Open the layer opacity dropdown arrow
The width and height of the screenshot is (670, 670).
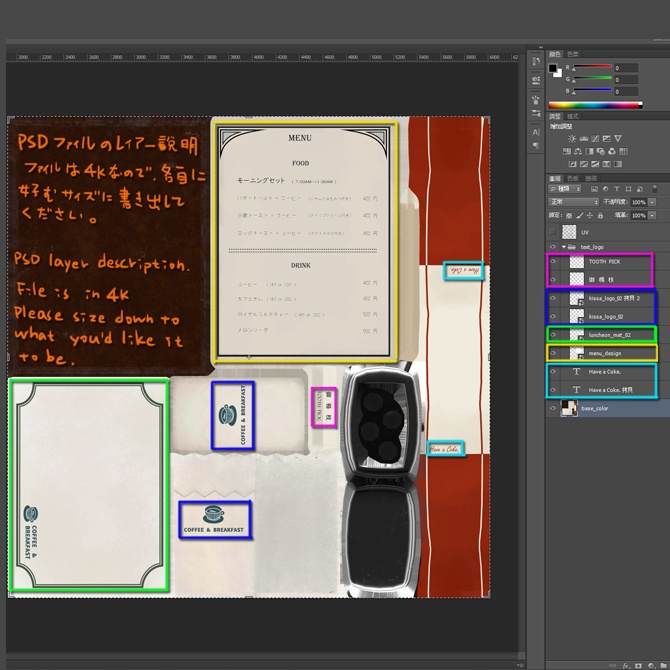coord(652,201)
